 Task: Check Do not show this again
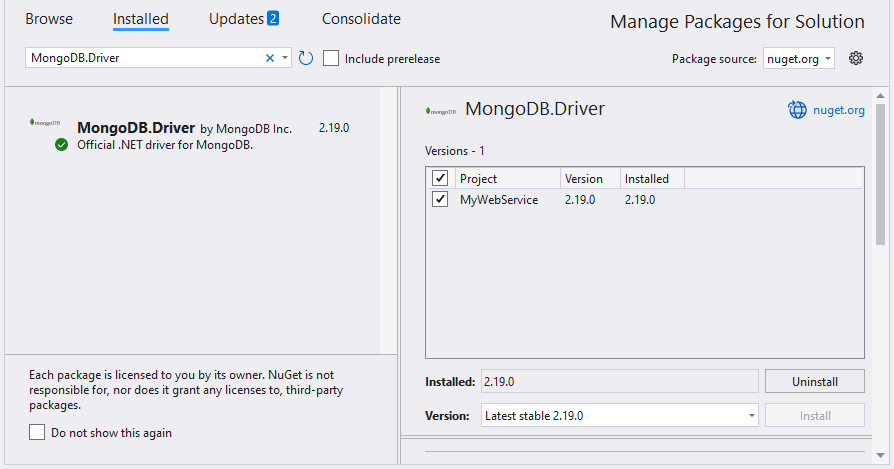click(38, 433)
